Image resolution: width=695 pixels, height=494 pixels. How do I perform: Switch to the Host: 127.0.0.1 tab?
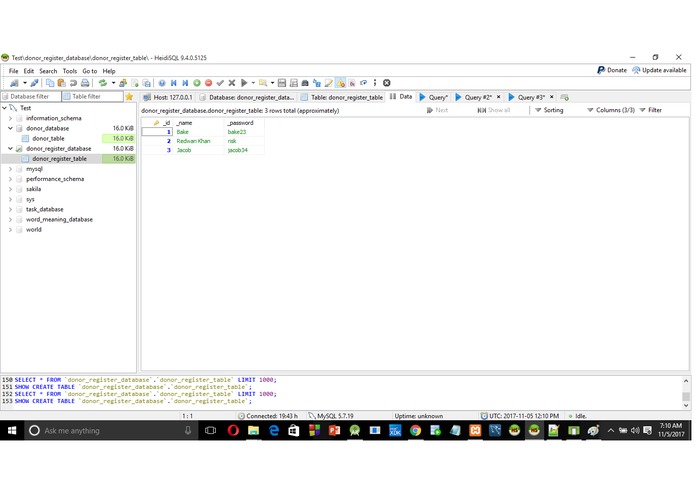pos(168,97)
